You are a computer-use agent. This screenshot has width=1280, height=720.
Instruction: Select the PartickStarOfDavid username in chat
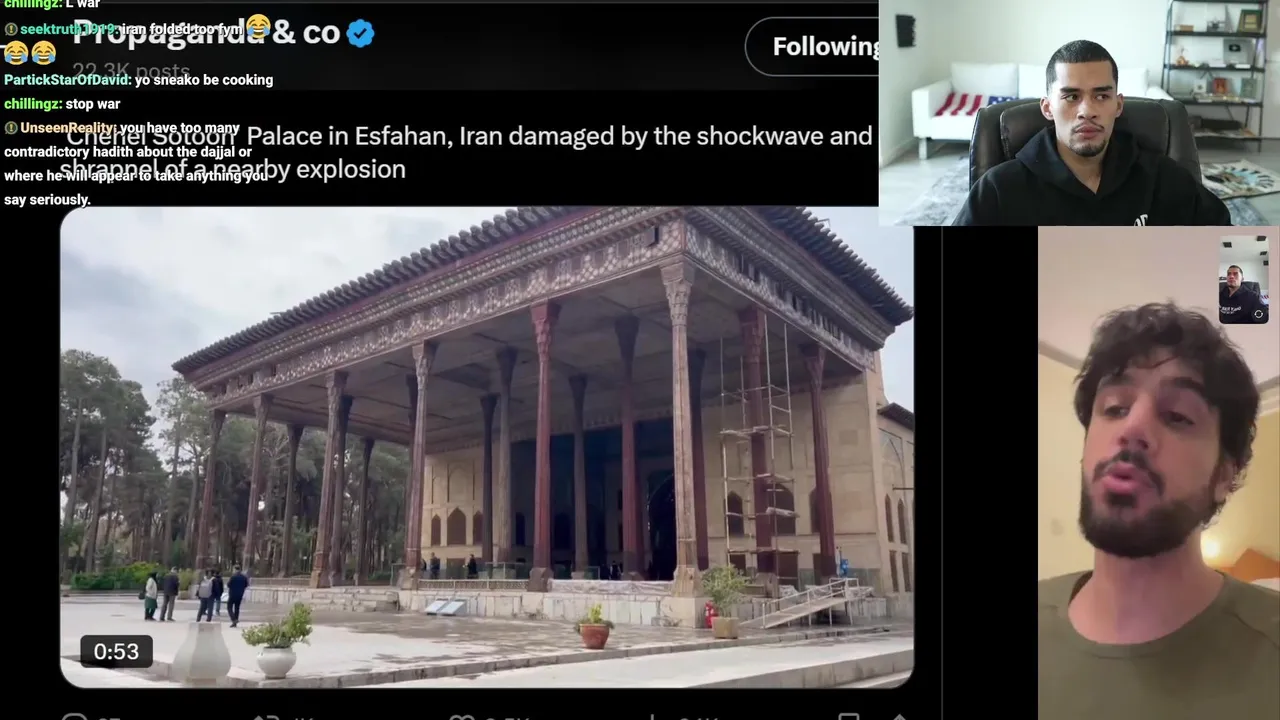tap(66, 80)
